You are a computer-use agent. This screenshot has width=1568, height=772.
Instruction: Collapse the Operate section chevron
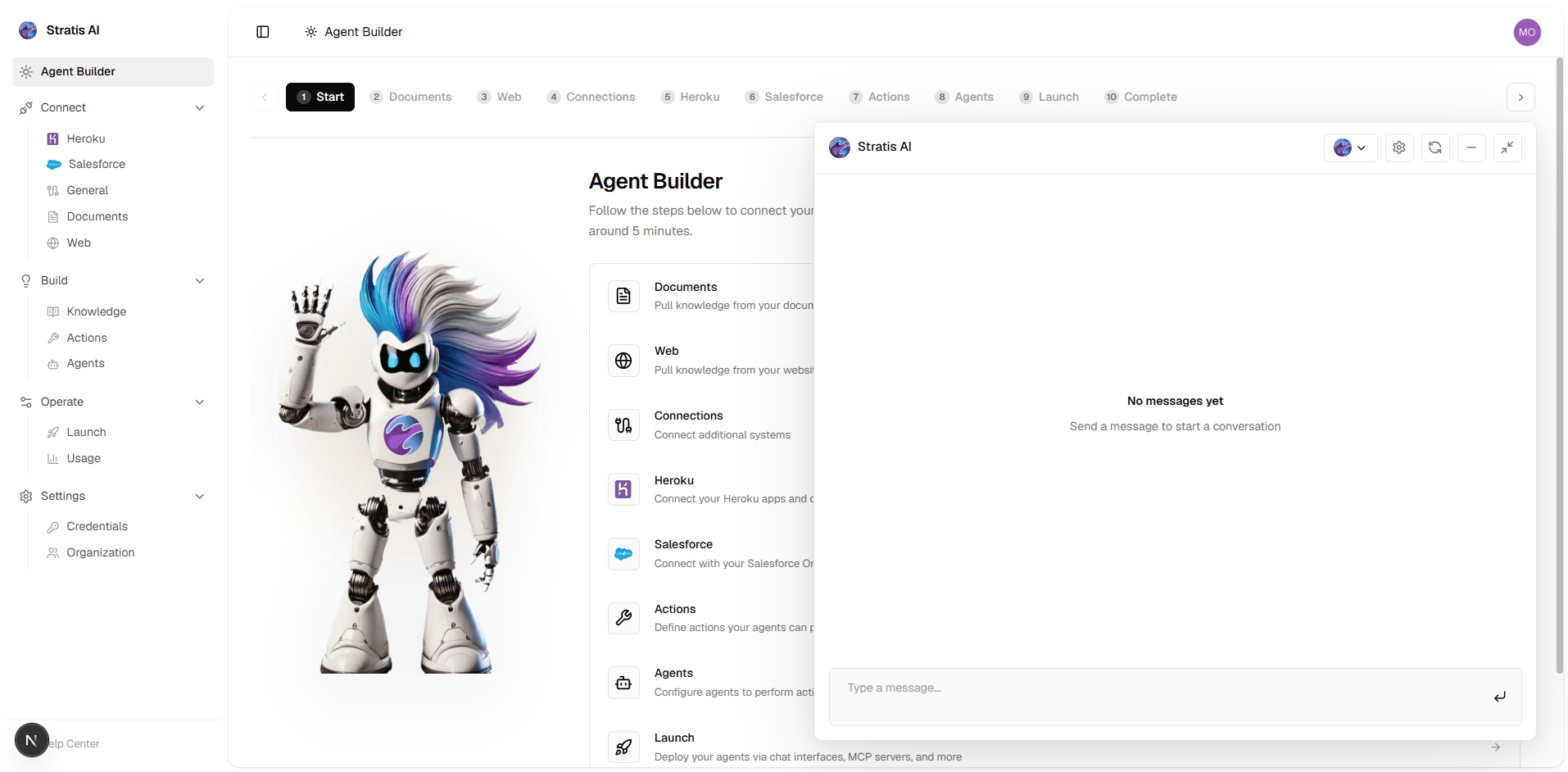199,402
